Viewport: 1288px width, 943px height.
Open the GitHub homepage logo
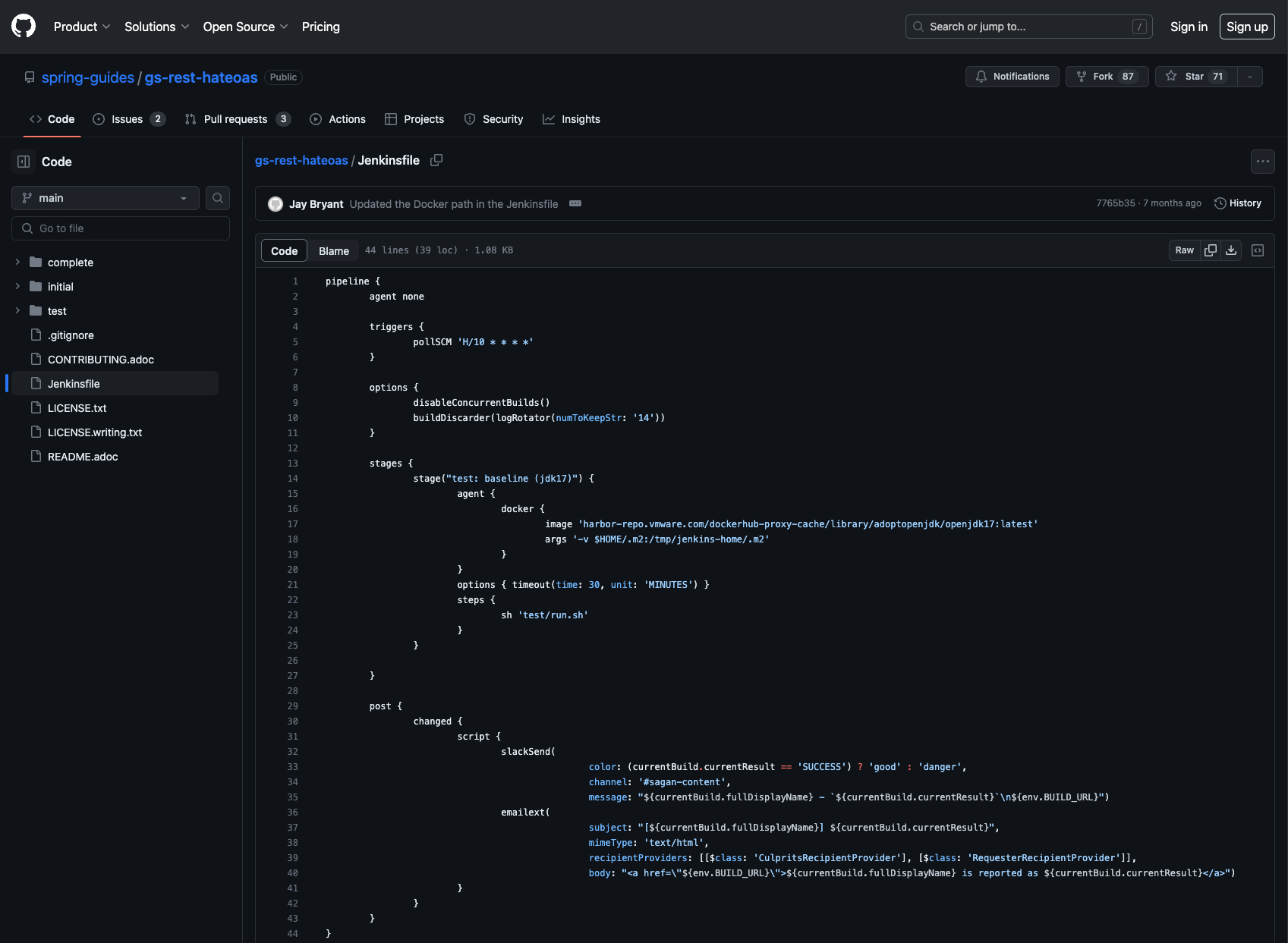click(24, 26)
